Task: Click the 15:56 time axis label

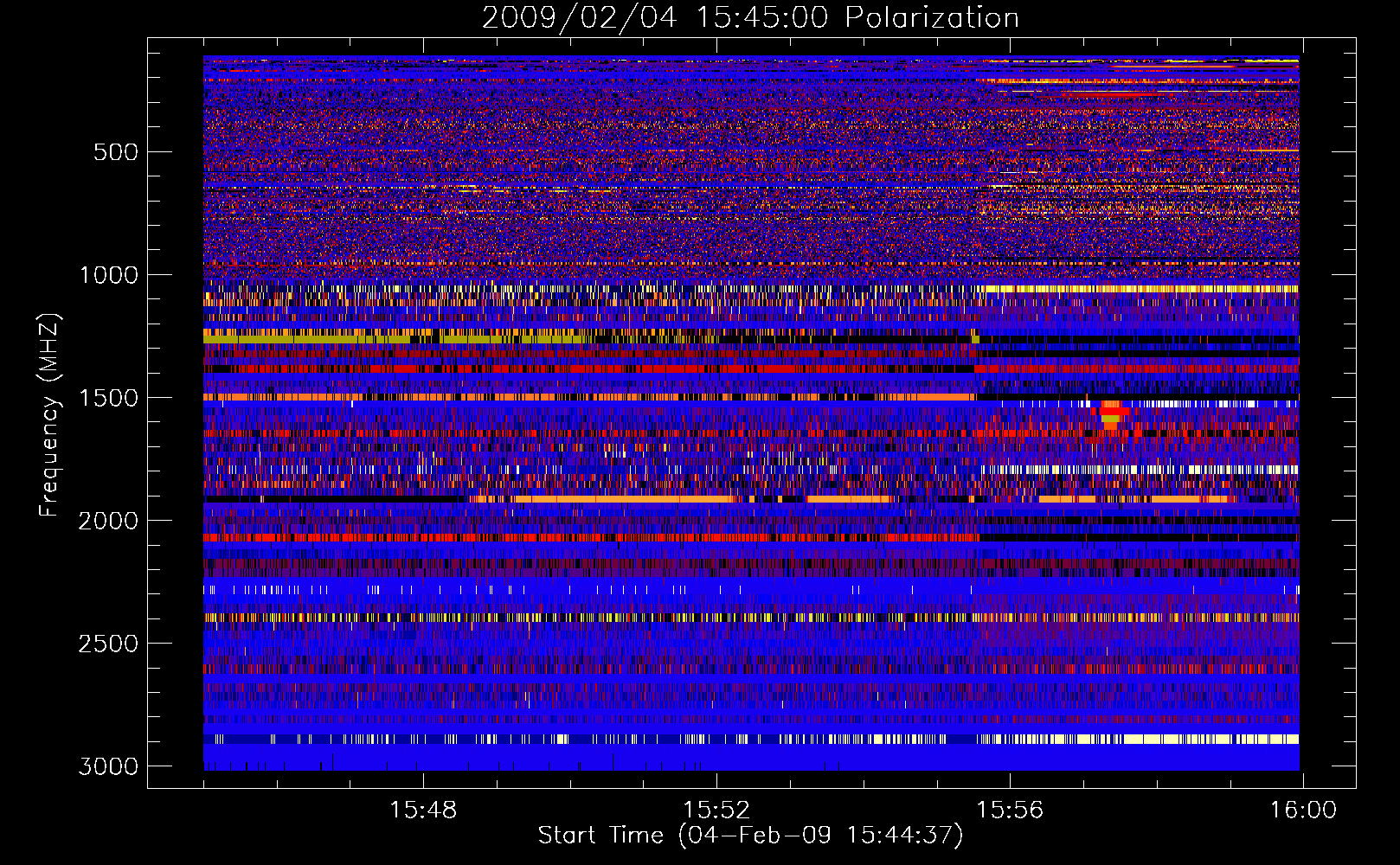Action: [1010, 811]
